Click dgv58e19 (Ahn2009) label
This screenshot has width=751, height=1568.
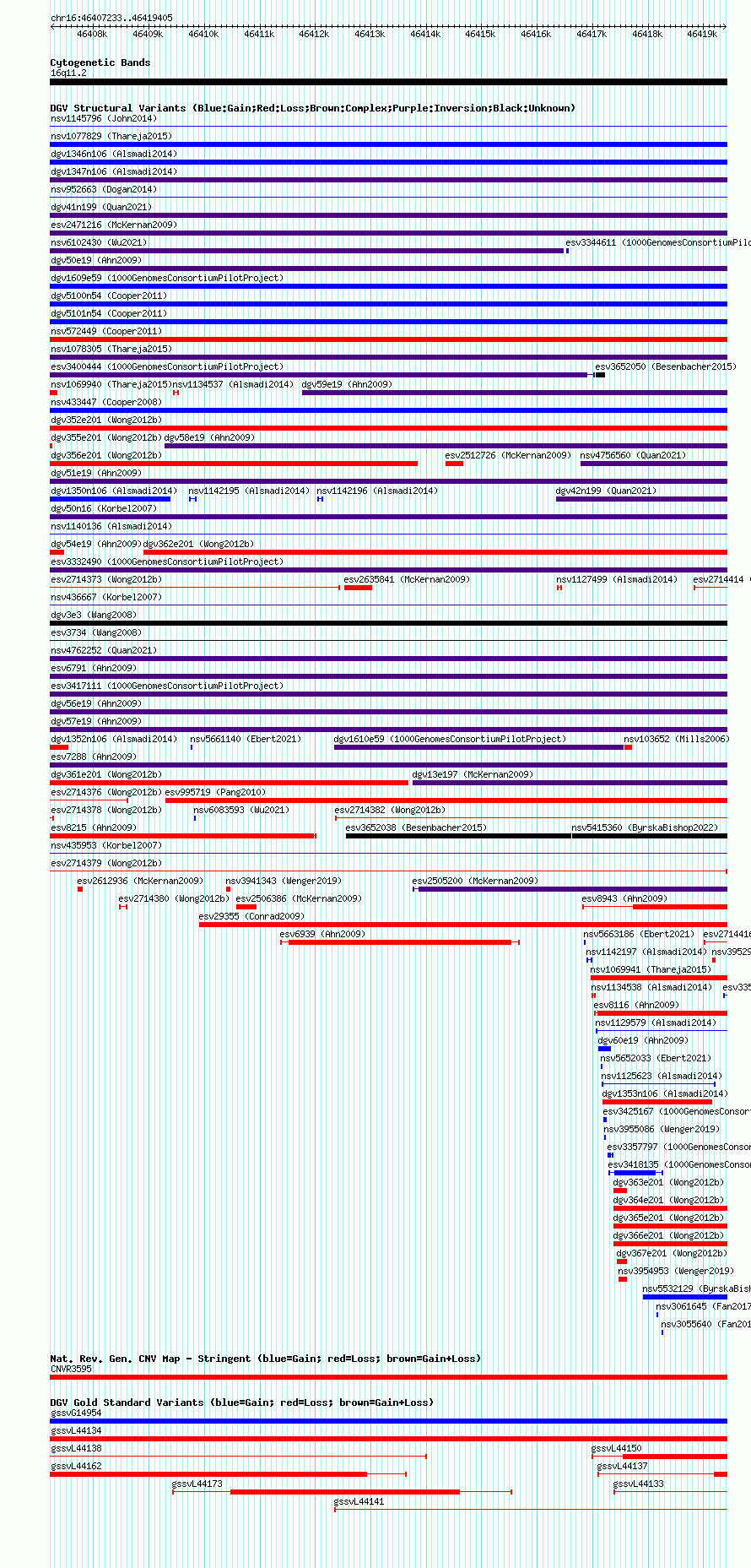pos(209,437)
